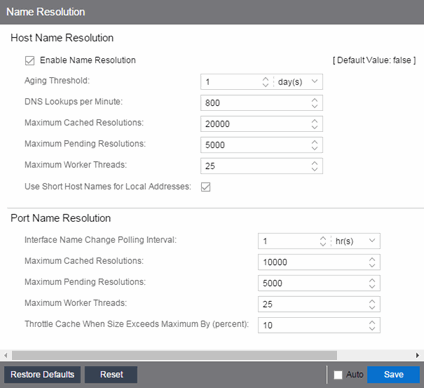Decrease Port Maximum Cached Resolutions 10000
This screenshot has height=388, width=424.
[372, 265]
